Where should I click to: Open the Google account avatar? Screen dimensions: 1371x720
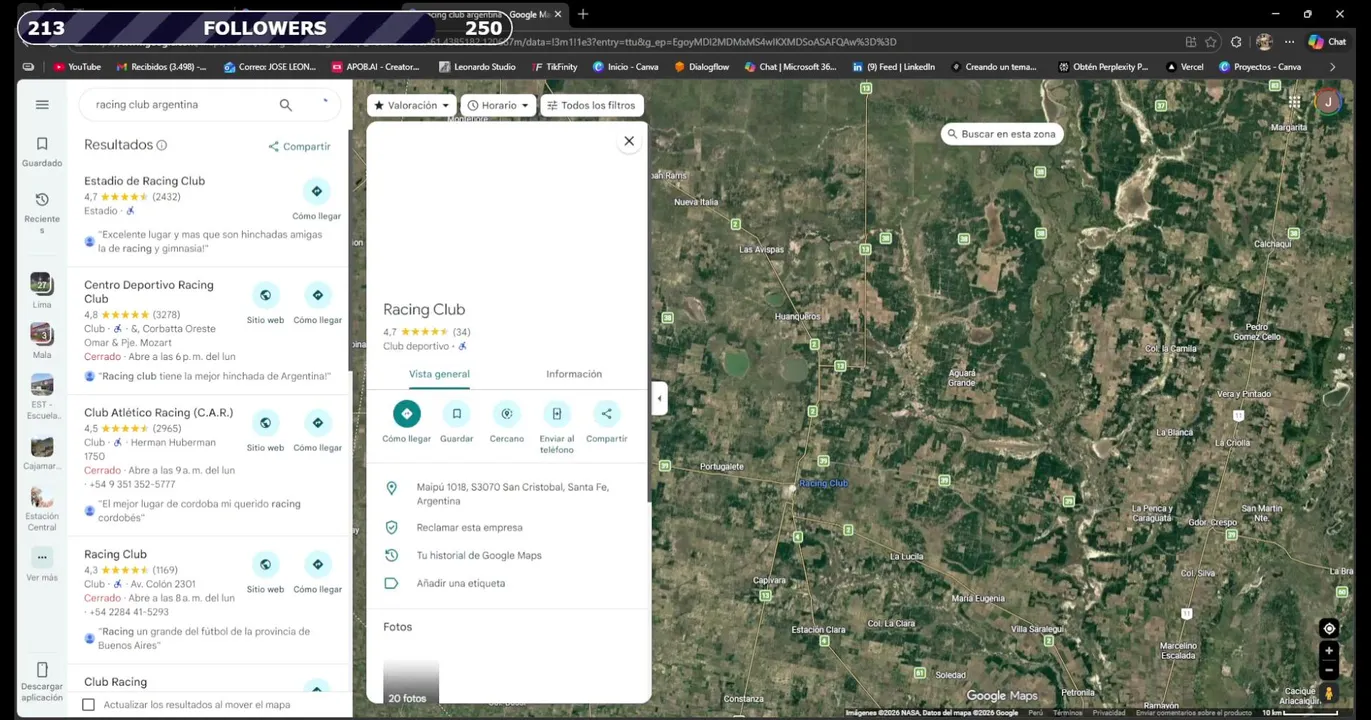pos(1328,102)
